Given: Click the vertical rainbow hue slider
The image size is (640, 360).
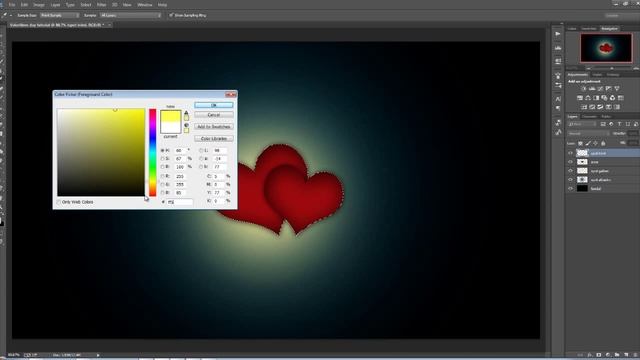Looking at the screenshot, I should click(152, 152).
